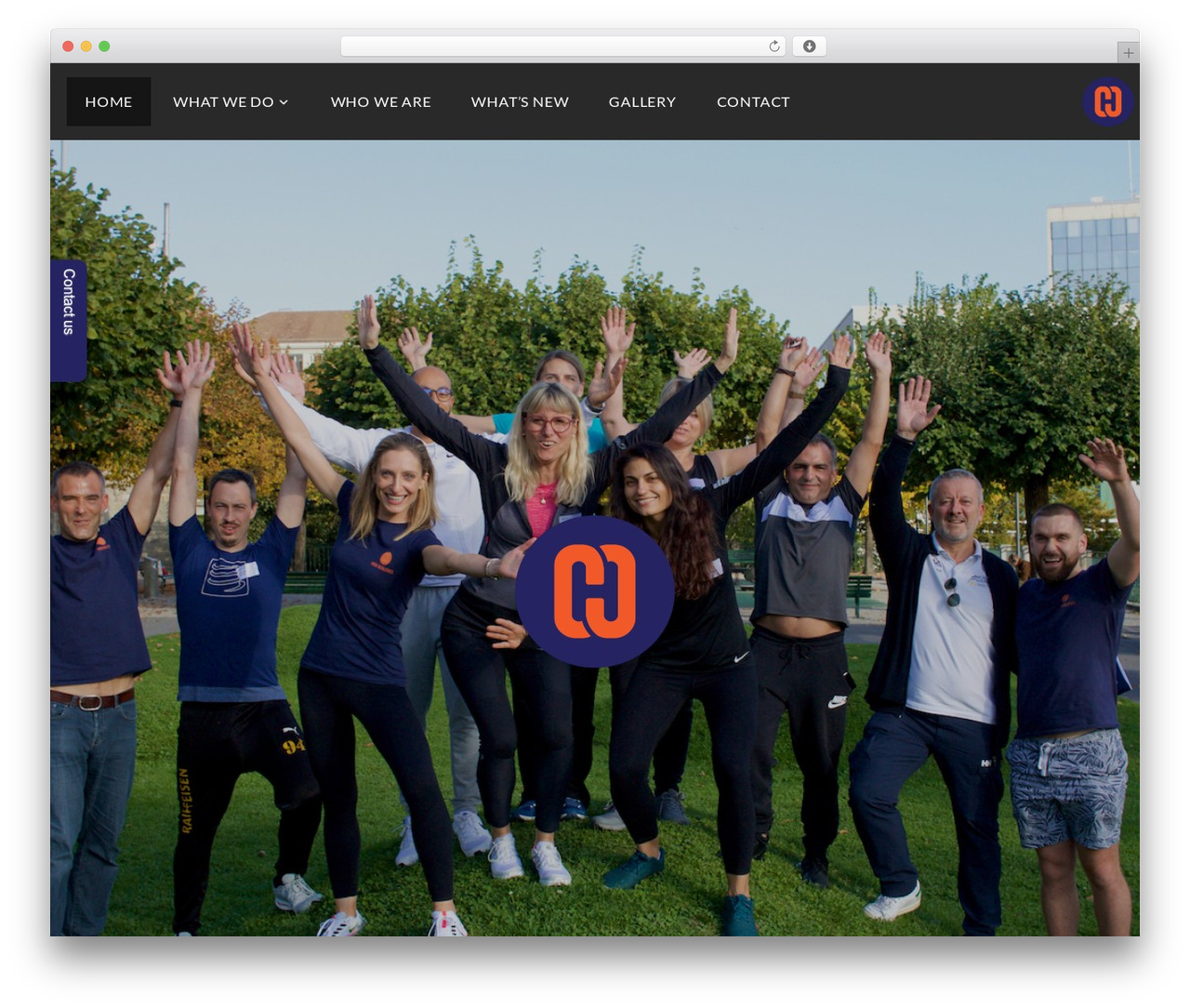
Task: Maximize the window with the green button
Action: tap(104, 46)
